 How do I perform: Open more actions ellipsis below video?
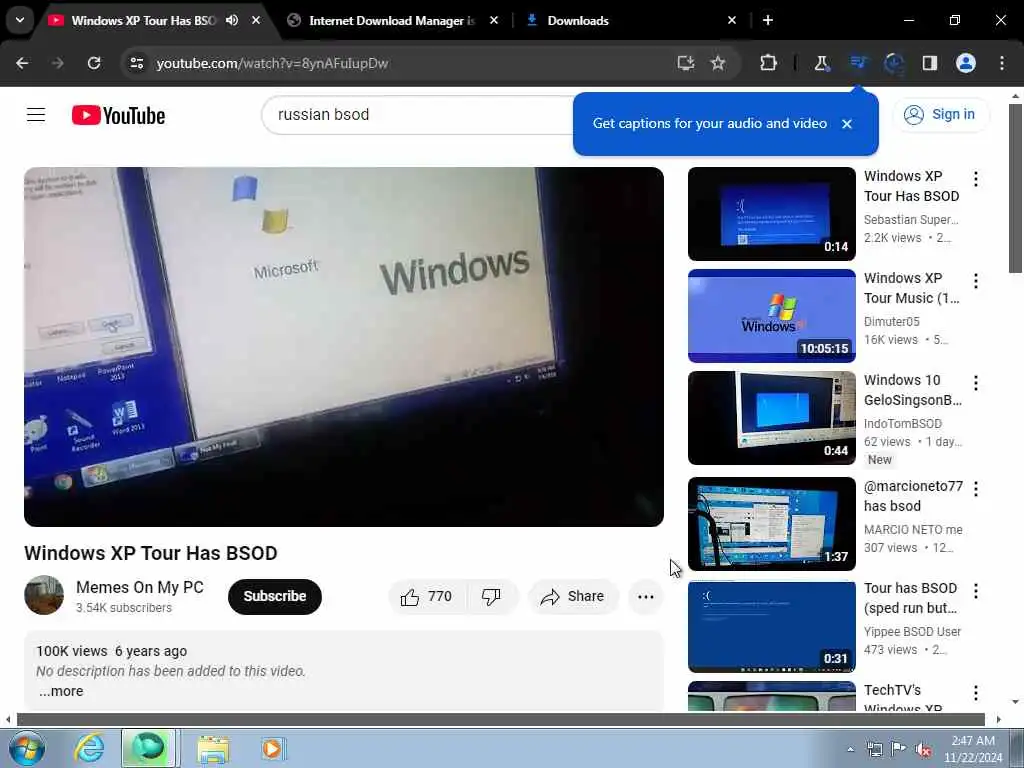tap(645, 596)
